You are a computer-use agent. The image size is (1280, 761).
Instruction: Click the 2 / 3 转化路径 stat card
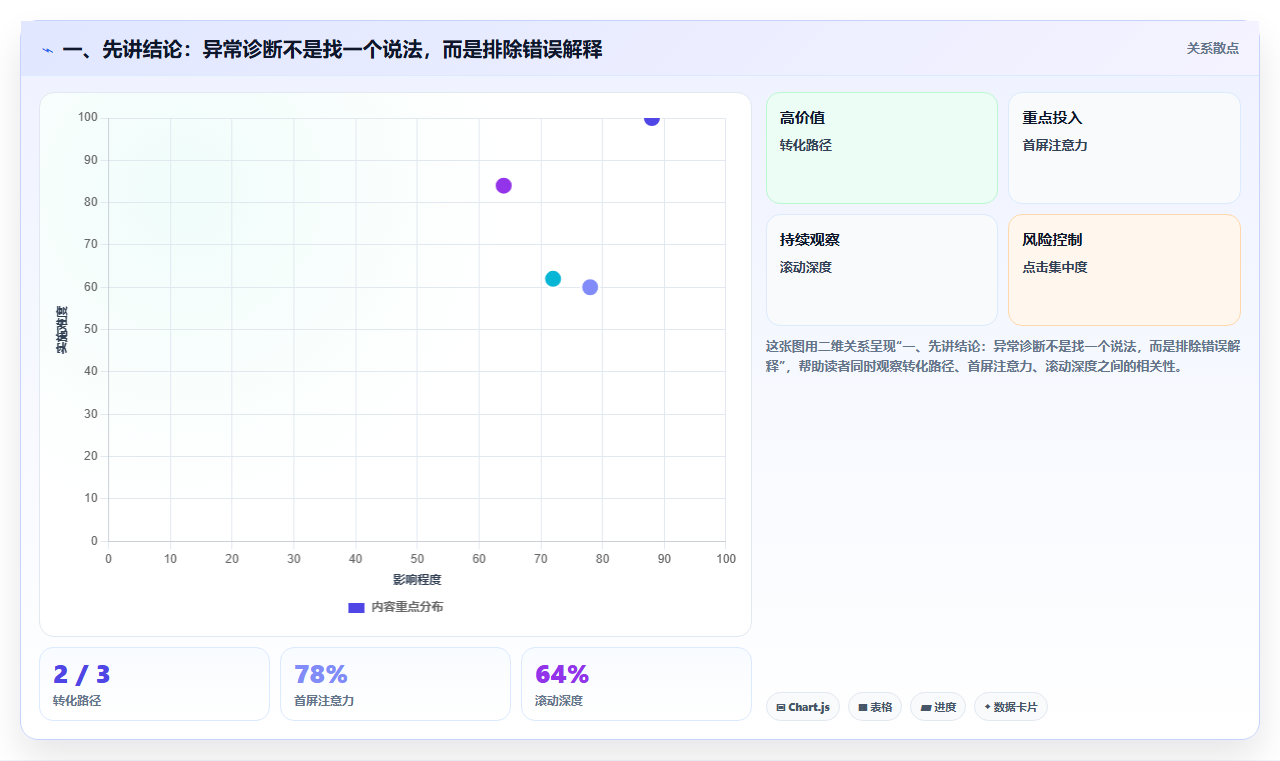tap(154, 684)
